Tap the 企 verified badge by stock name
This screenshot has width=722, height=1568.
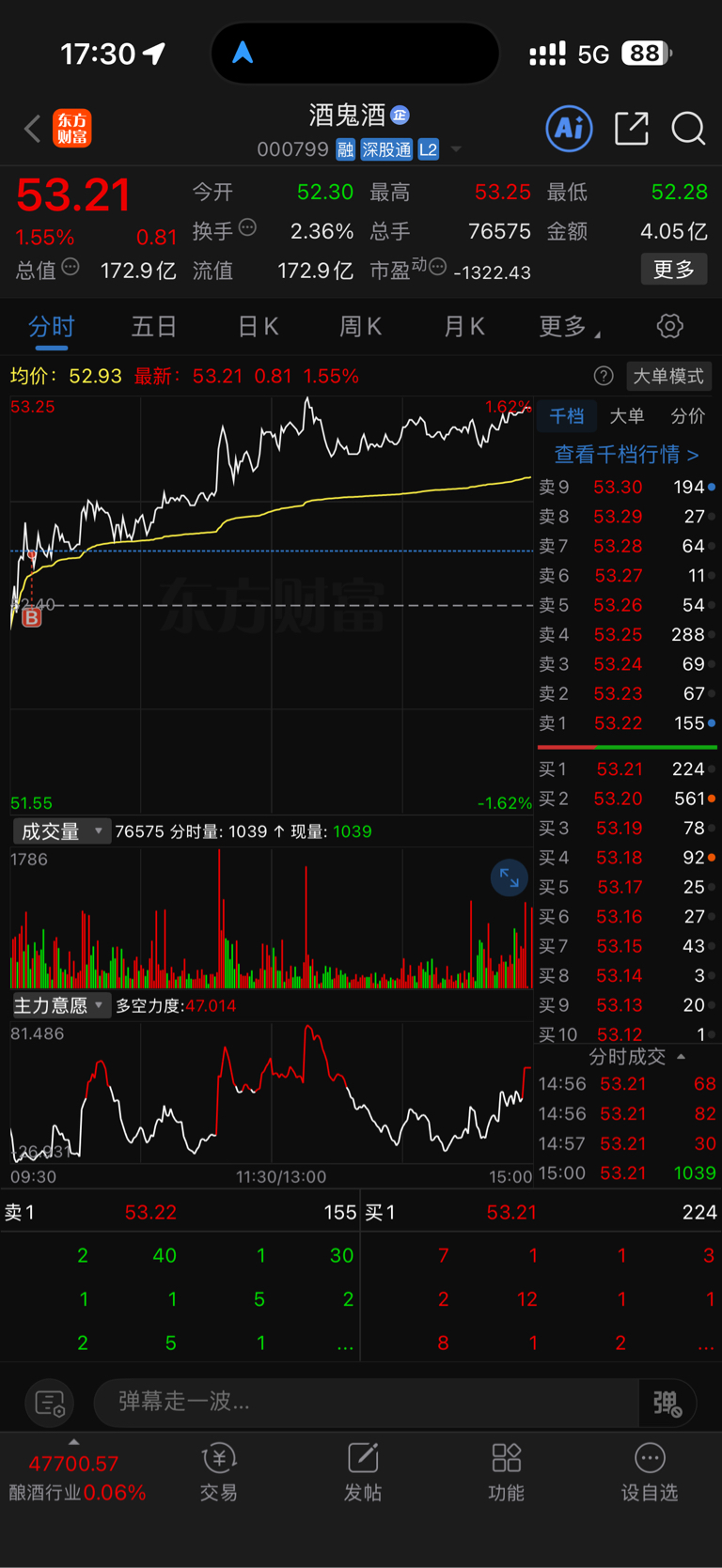tap(400, 115)
